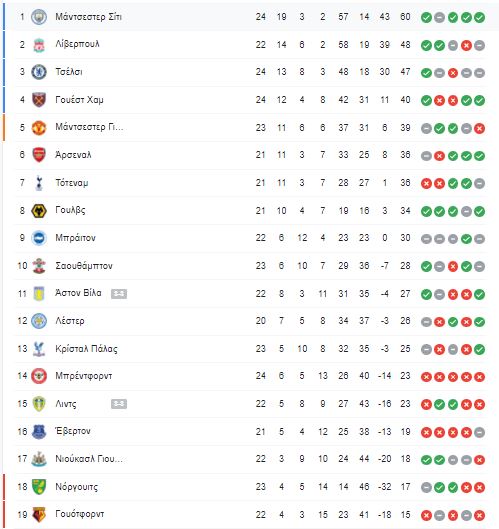Click the Liverpool club crest

click(x=39, y=45)
